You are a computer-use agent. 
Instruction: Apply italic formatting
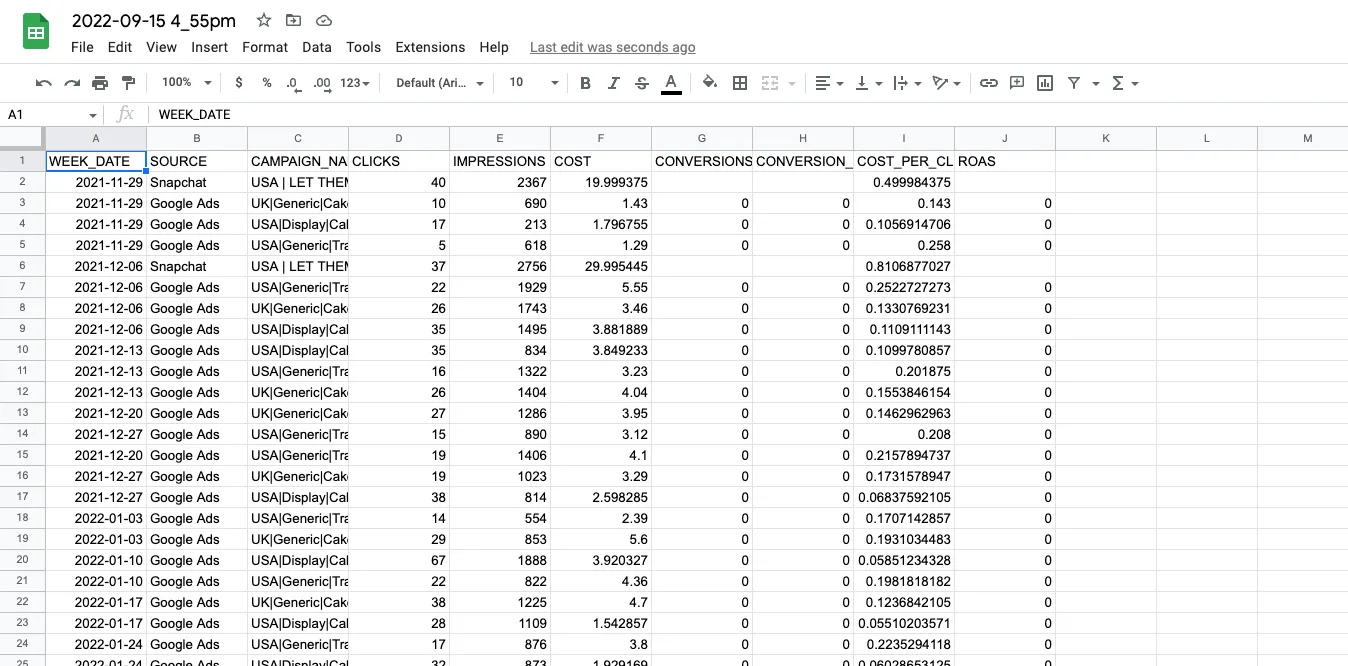click(x=613, y=83)
